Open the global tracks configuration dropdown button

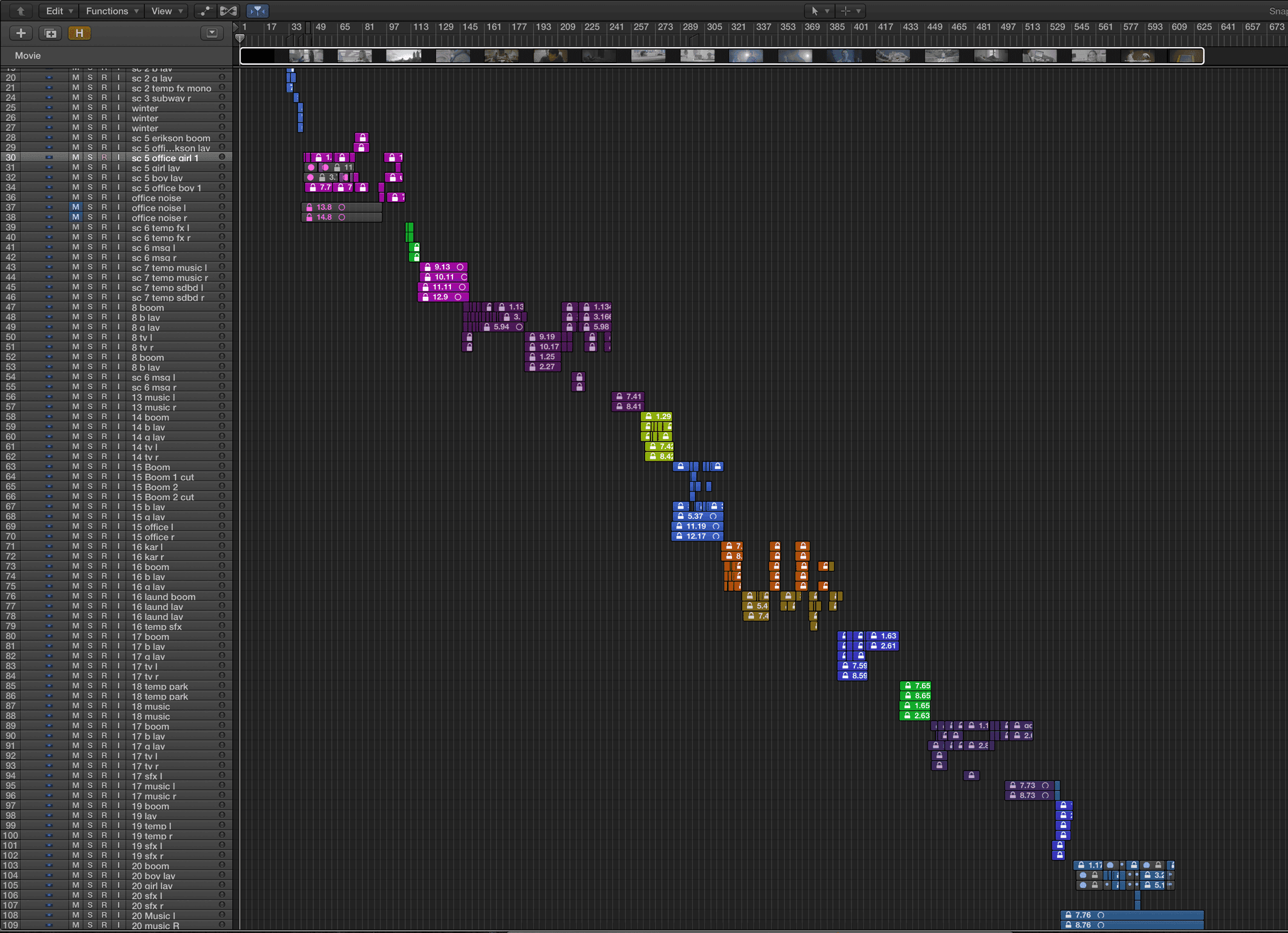(x=212, y=33)
